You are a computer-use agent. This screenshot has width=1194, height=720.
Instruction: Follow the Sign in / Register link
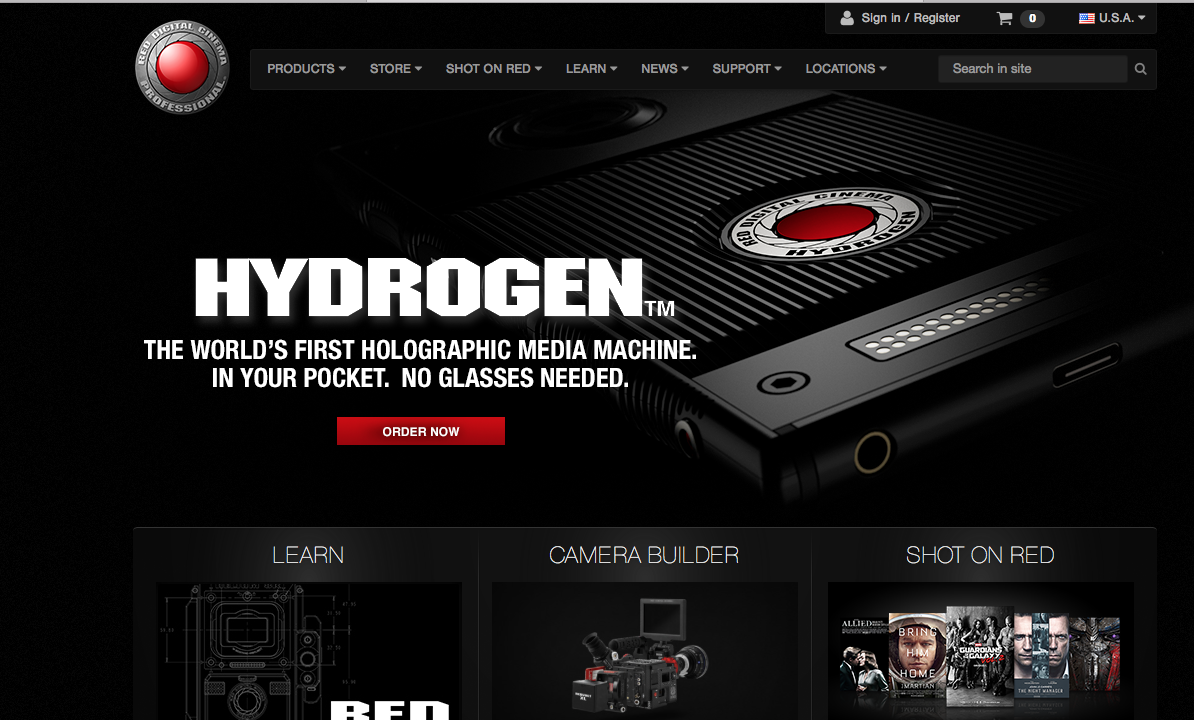[x=910, y=18]
